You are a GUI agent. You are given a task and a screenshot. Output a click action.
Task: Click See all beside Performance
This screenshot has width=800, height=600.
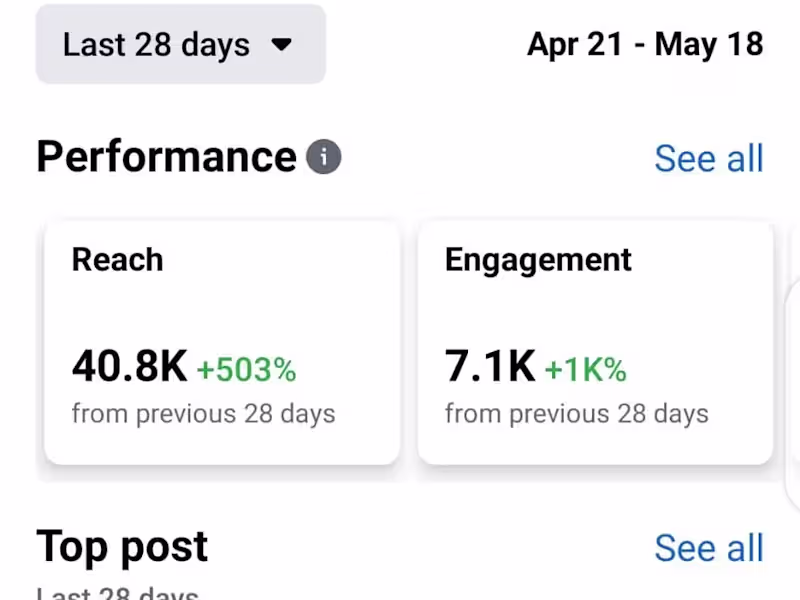pos(708,158)
